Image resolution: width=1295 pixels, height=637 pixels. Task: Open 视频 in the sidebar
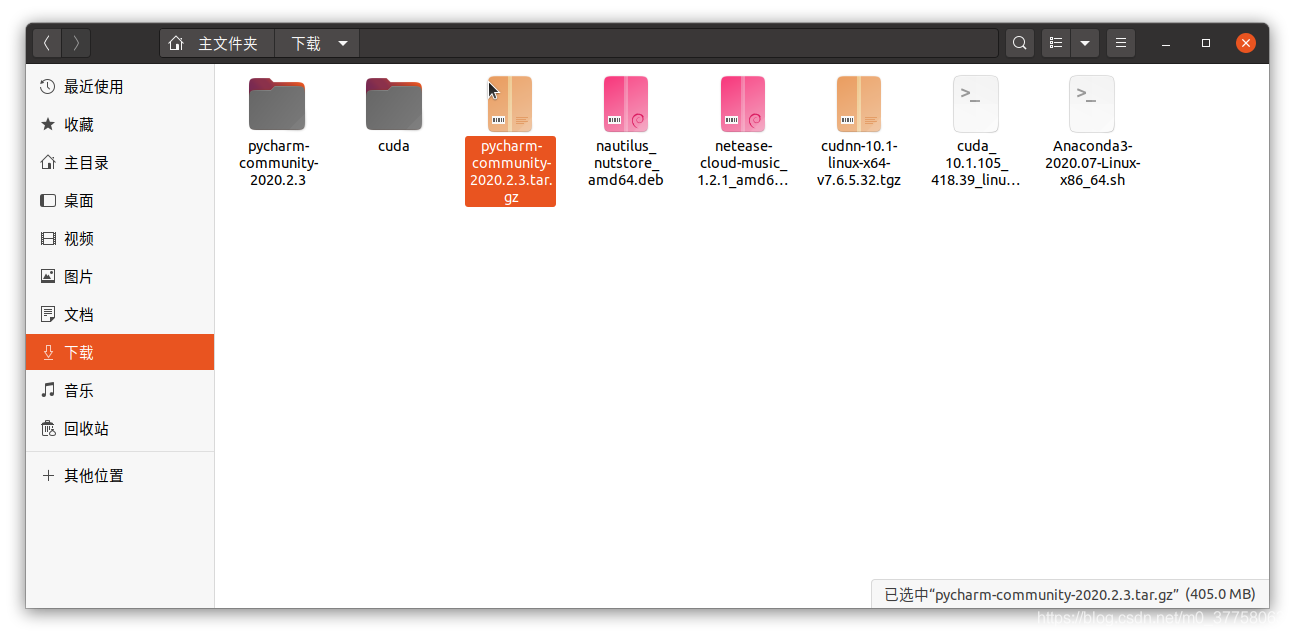120,239
